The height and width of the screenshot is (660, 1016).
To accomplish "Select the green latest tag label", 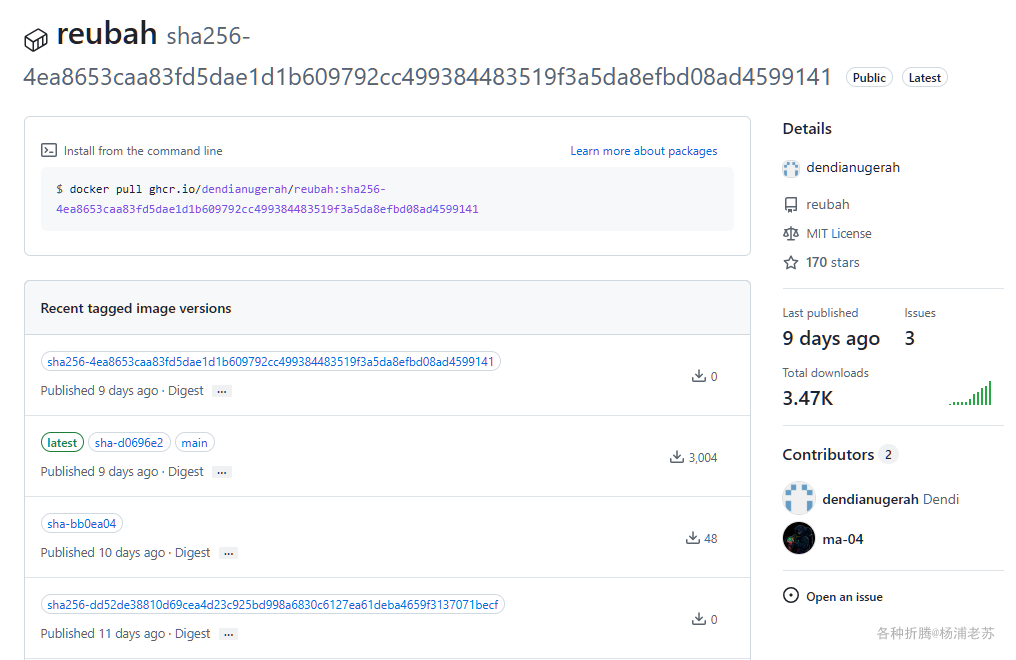I will 62,443.
